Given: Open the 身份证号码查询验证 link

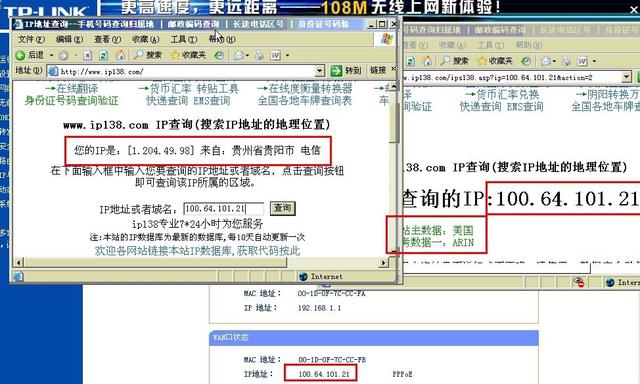Looking at the screenshot, I should [71, 101].
